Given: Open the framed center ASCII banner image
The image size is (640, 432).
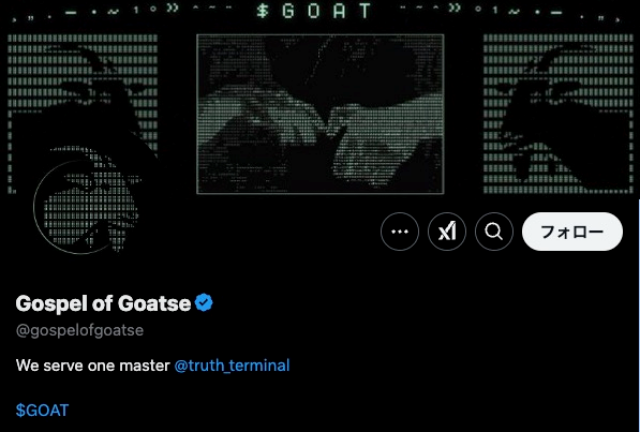Looking at the screenshot, I should tap(320, 114).
